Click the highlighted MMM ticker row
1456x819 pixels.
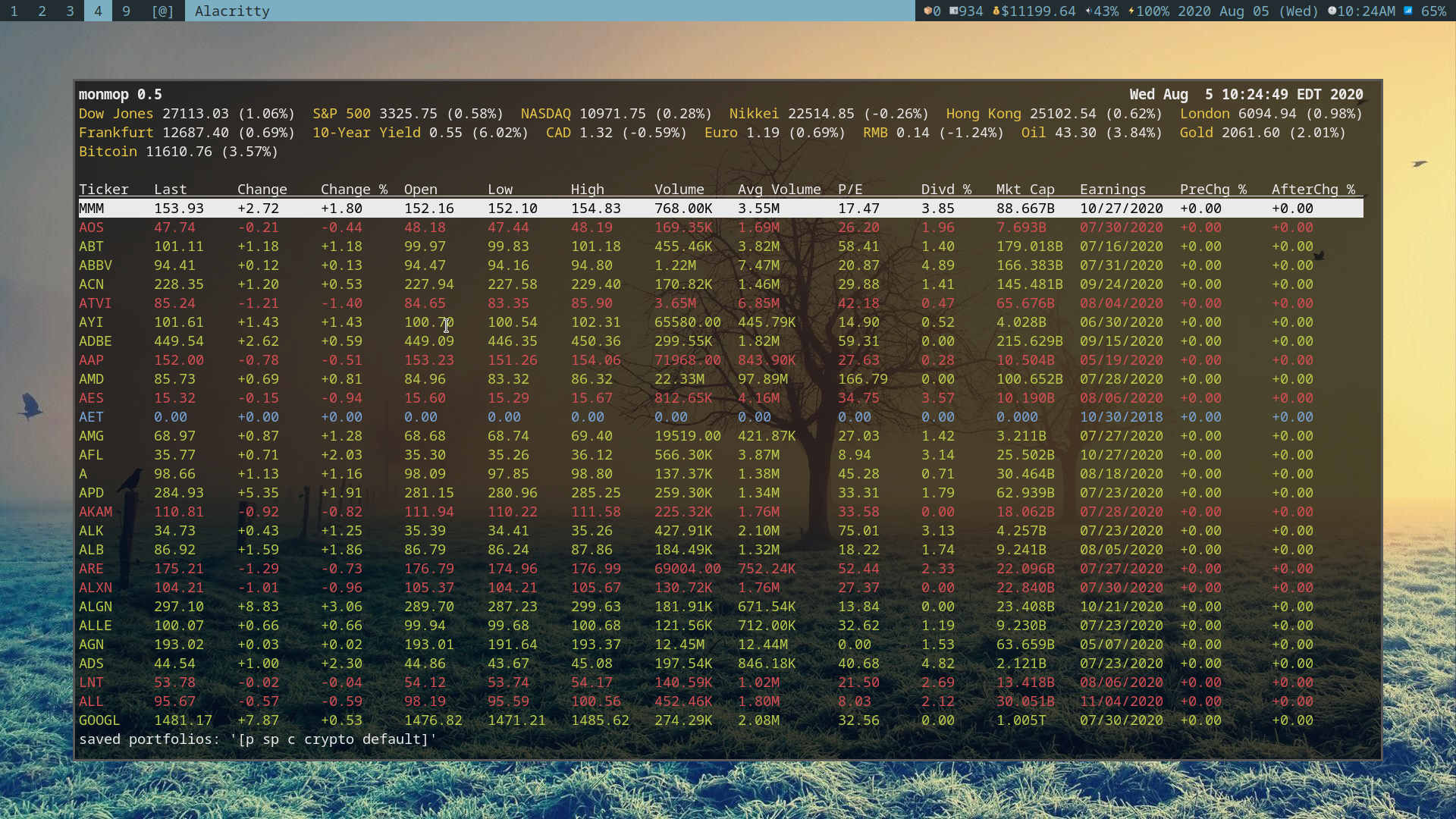[91, 208]
